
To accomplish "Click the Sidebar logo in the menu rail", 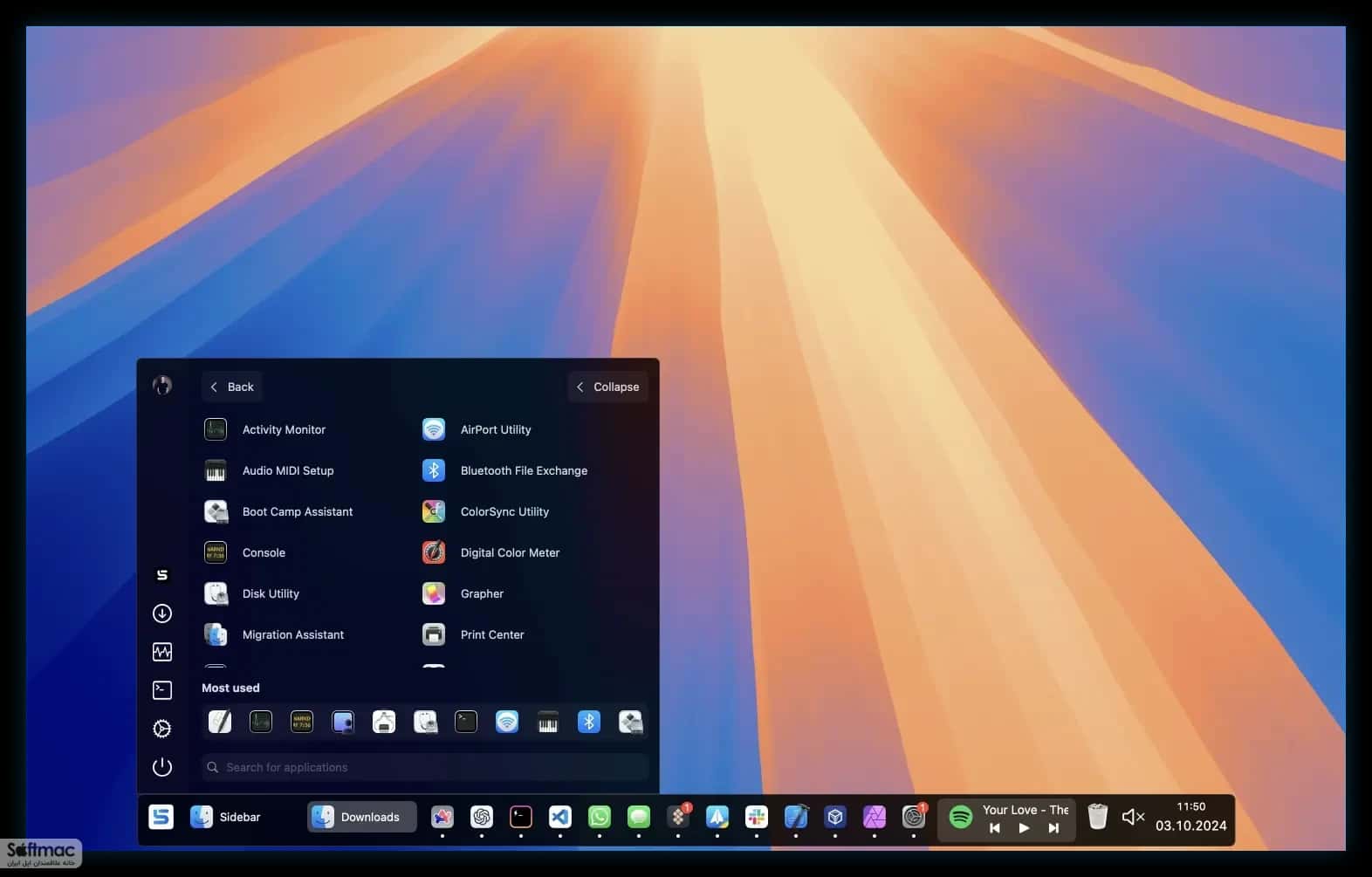I will click(162, 575).
